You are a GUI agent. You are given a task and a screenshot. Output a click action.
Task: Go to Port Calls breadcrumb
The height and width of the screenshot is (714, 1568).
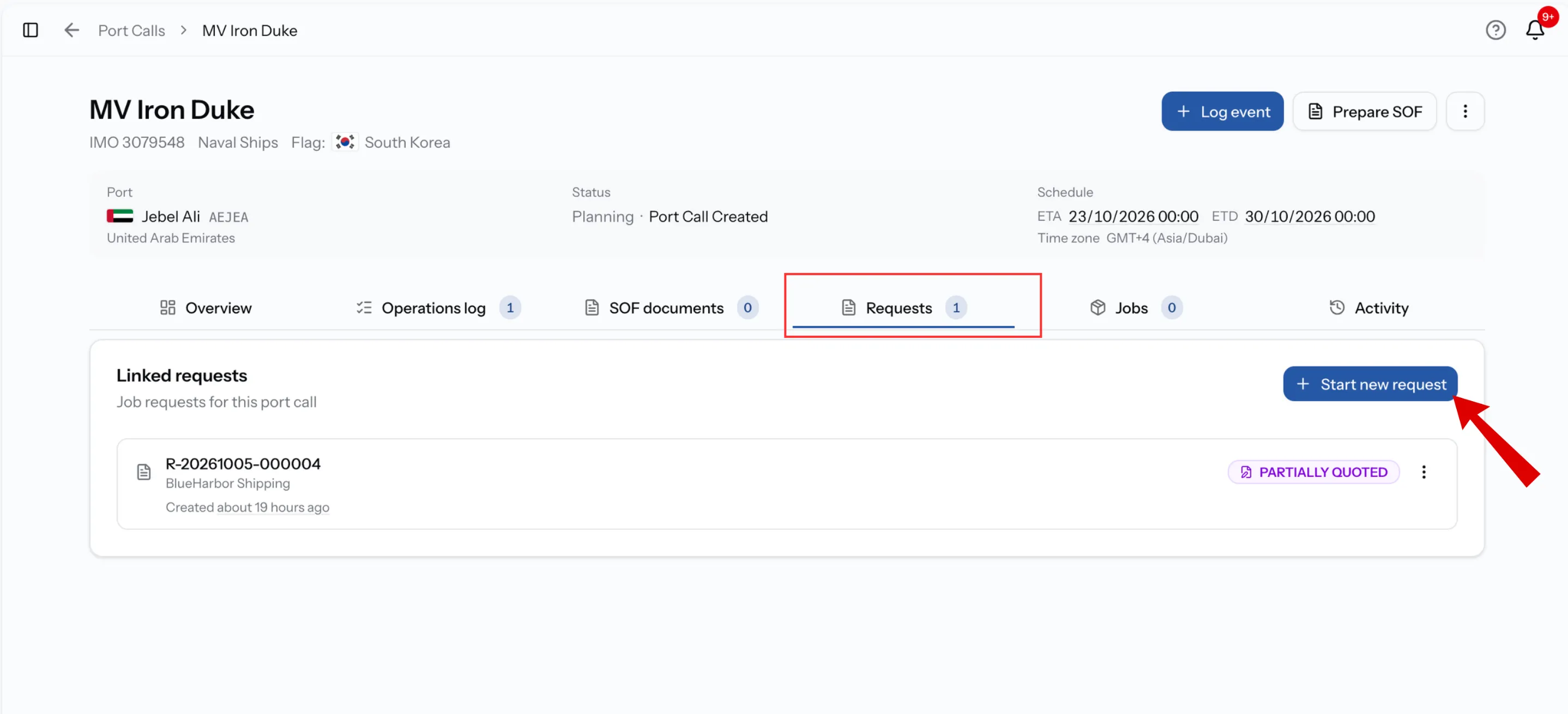tap(131, 30)
